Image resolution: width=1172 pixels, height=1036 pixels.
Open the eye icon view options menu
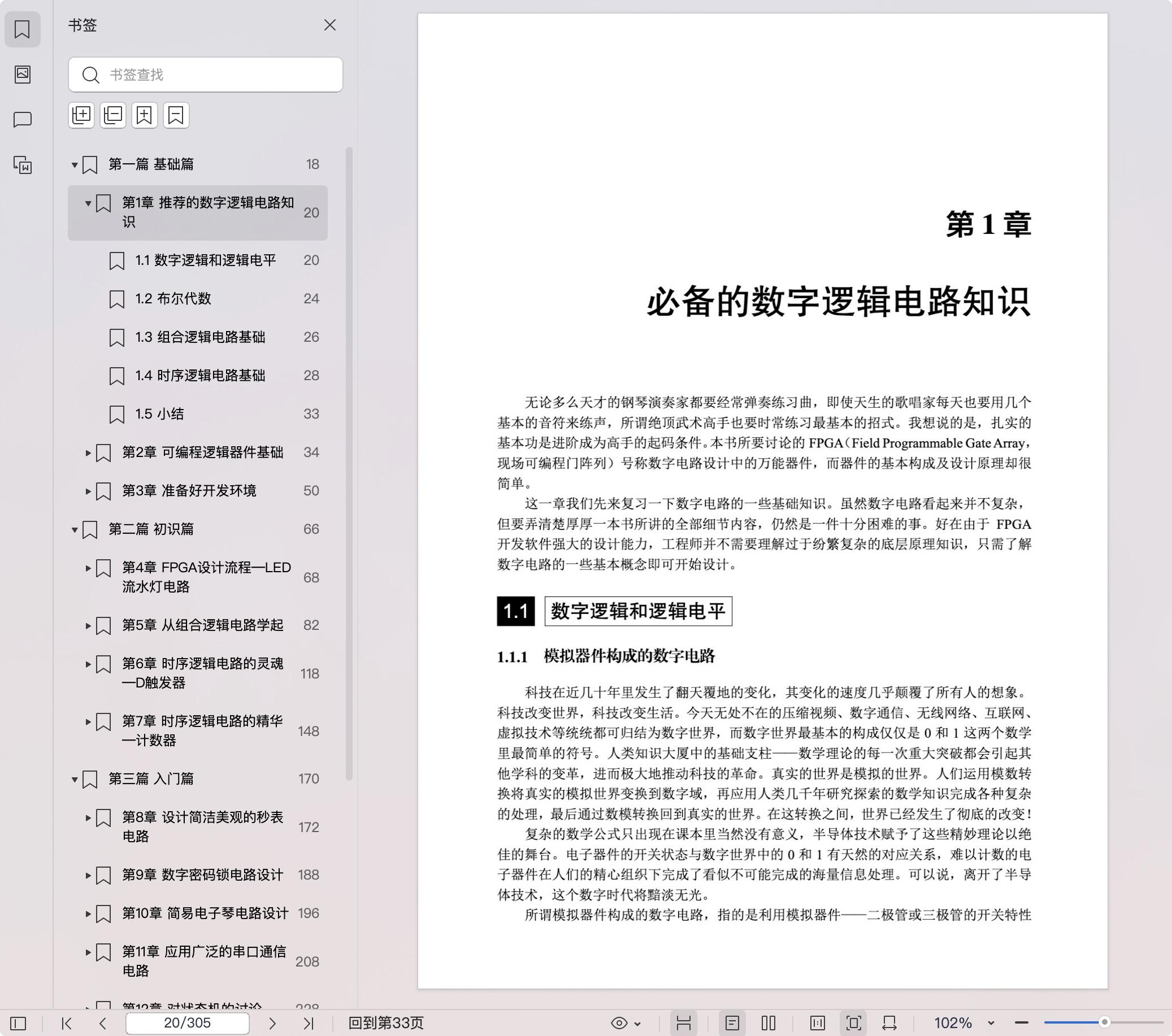[637, 1023]
